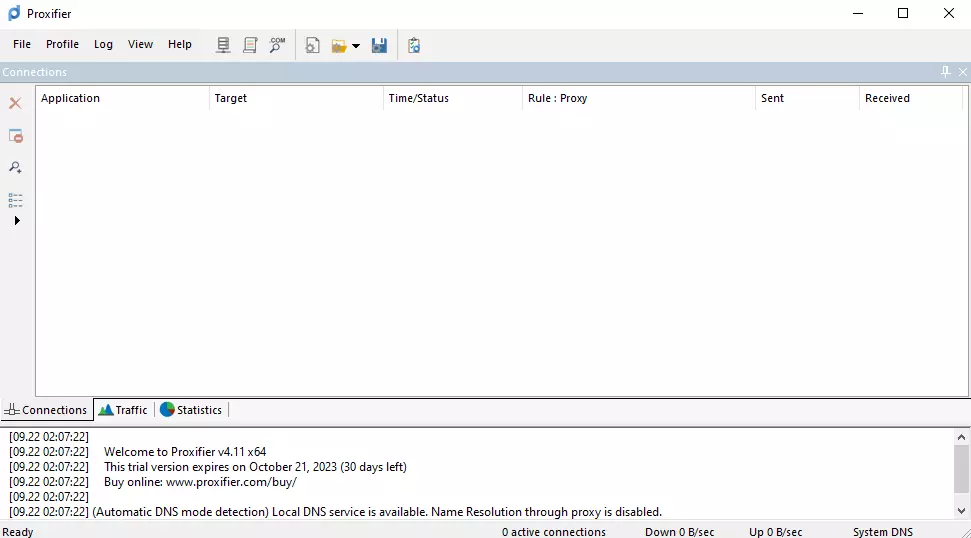971x538 pixels.
Task: Sort by Rule : Proxy column header
Action: [x=639, y=98]
